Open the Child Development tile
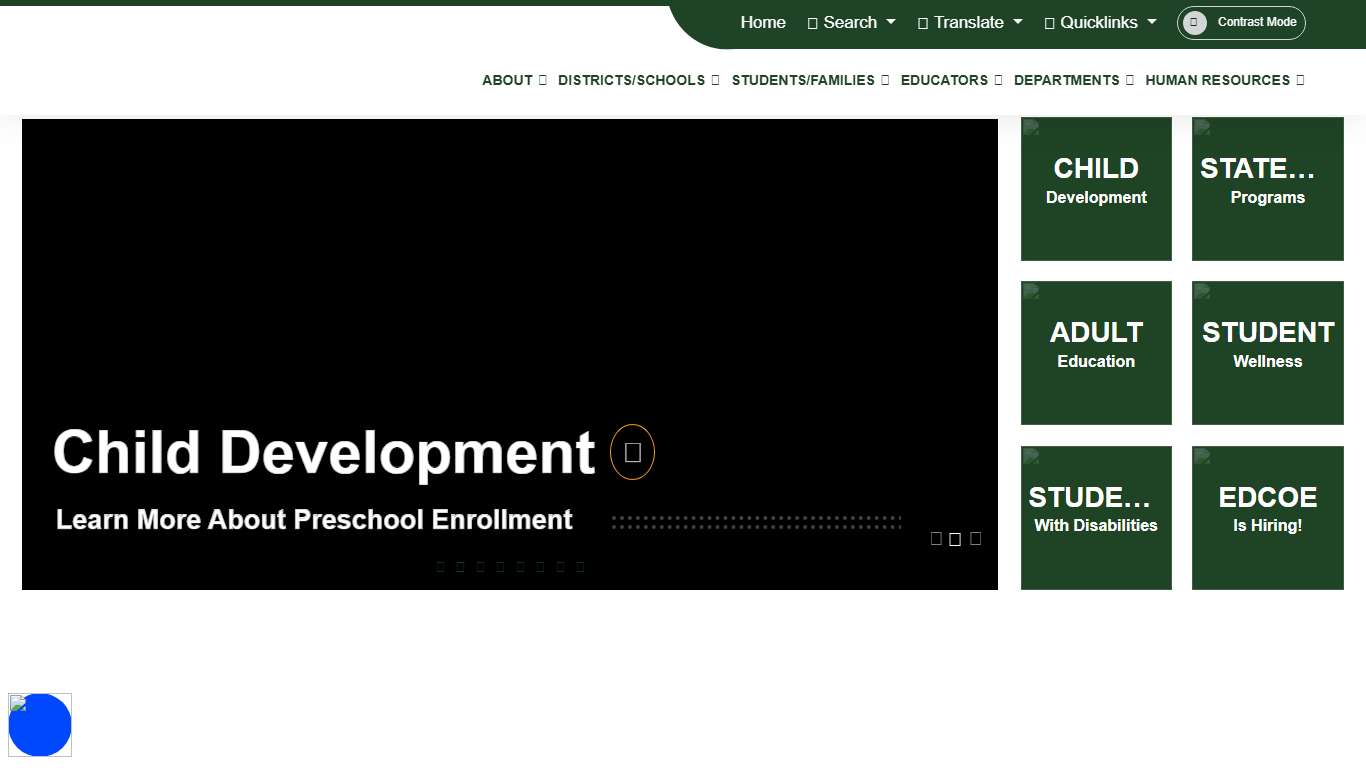This screenshot has width=1366, height=768. pos(1096,188)
